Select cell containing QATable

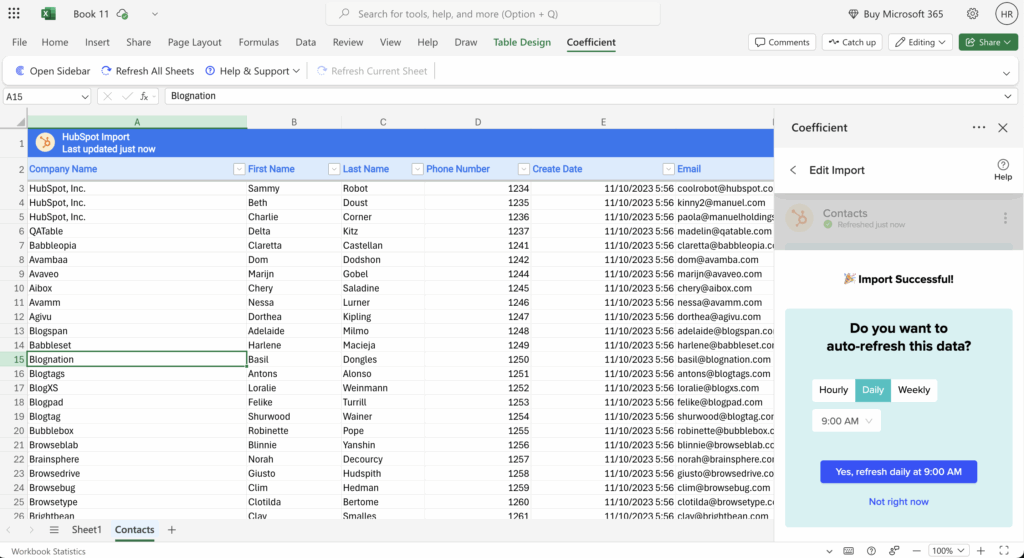pyautogui.click(x=136, y=231)
